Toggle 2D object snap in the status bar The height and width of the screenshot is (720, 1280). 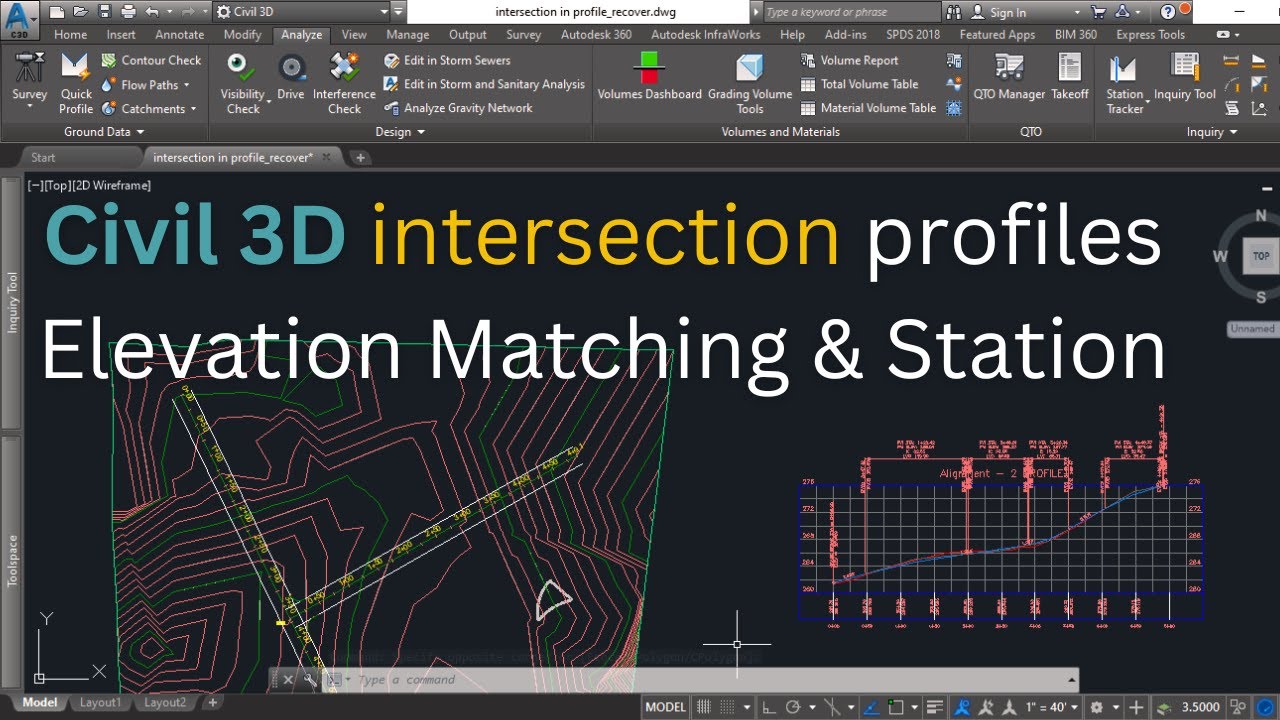[896, 707]
